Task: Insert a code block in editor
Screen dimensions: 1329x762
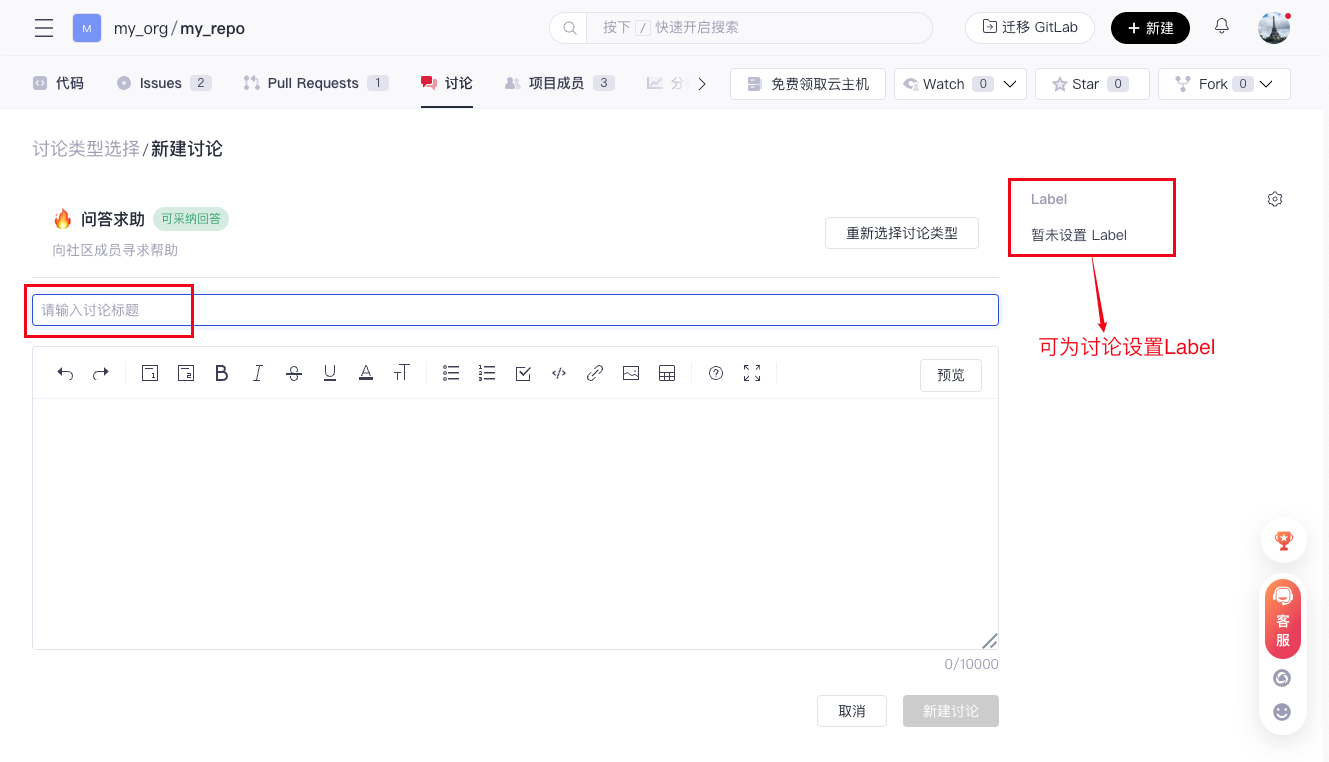Action: click(559, 373)
